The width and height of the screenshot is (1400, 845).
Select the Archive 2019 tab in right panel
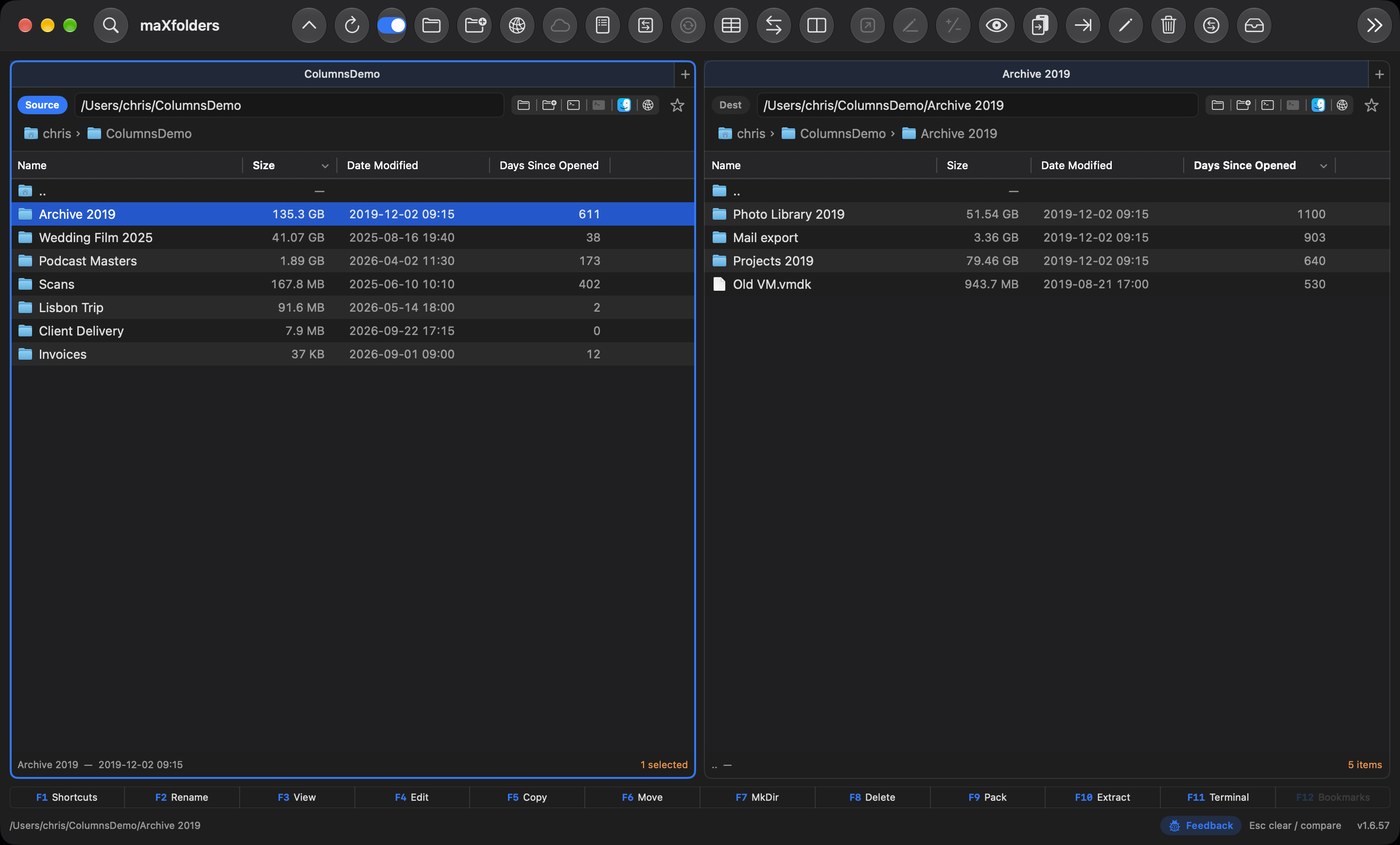[1036, 74]
